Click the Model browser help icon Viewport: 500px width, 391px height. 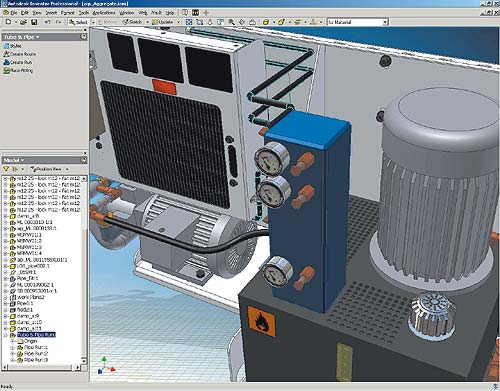point(84,160)
